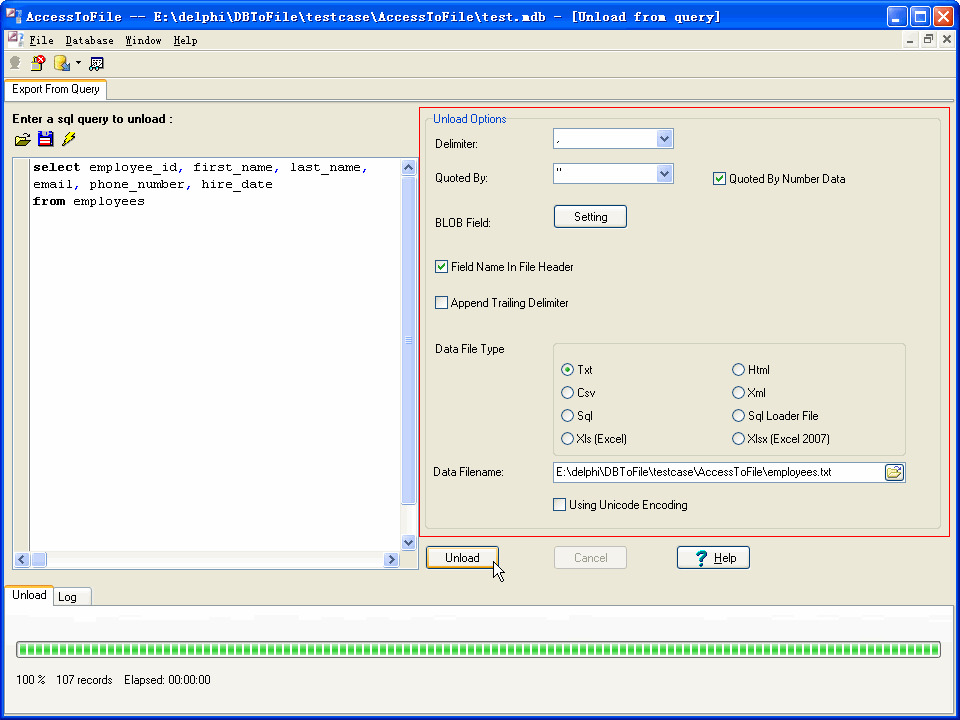Viewport: 960px width, 720px height.
Task: Click the query editor scroll right arrow
Action: (392, 559)
